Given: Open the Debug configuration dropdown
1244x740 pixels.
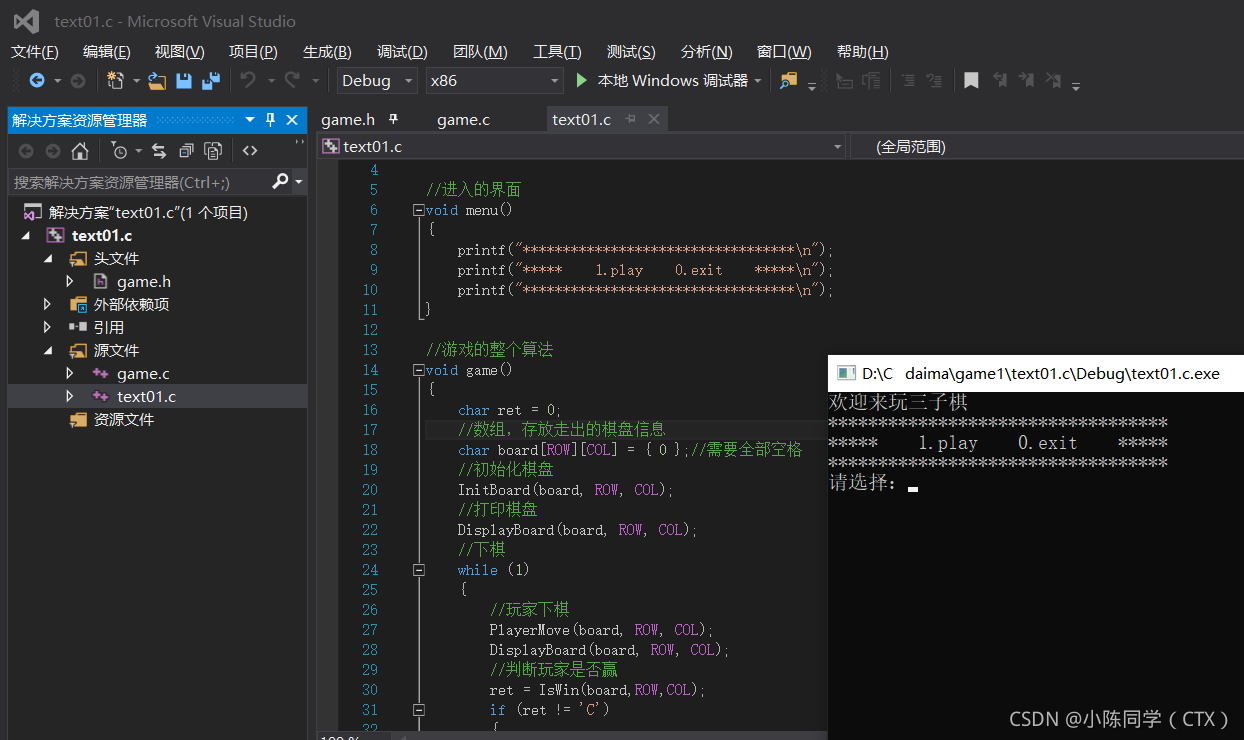Looking at the screenshot, I should point(377,81).
